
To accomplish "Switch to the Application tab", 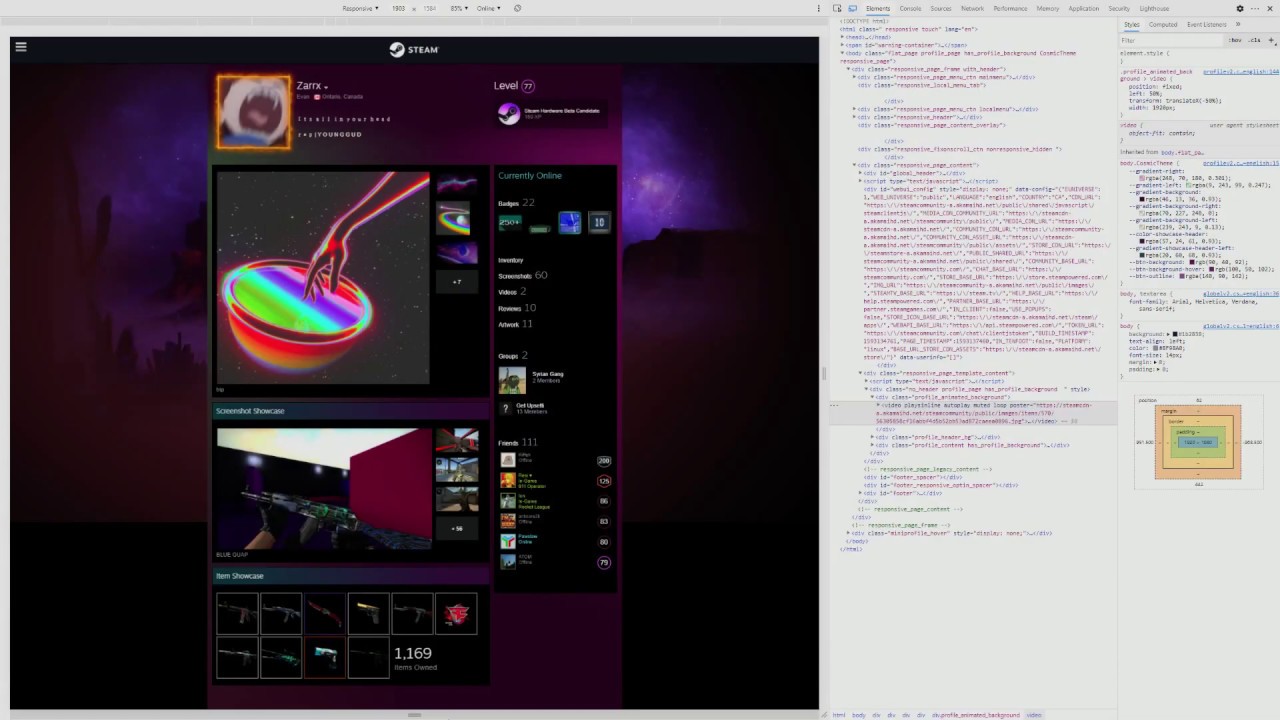I will point(1083,8).
